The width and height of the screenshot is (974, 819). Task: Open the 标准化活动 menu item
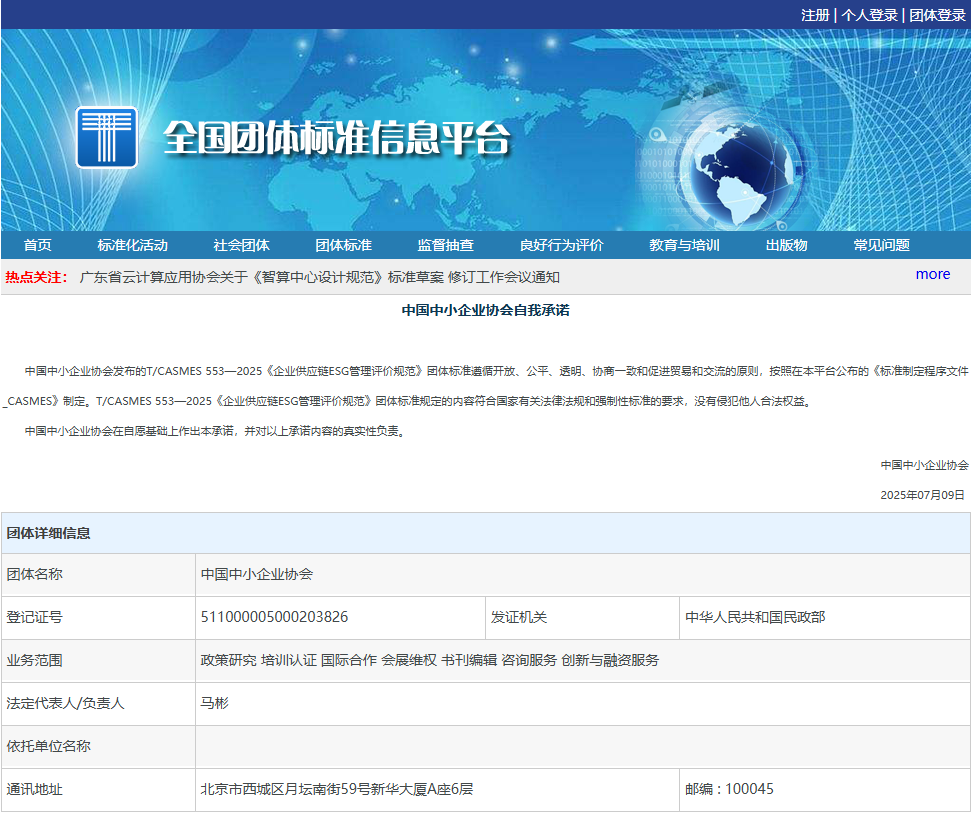pyautogui.click(x=132, y=245)
